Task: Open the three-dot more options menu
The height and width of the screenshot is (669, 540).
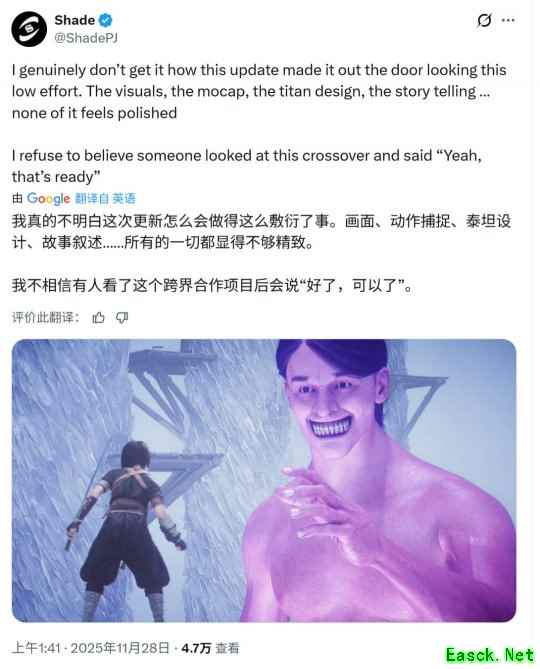Action: (x=508, y=20)
